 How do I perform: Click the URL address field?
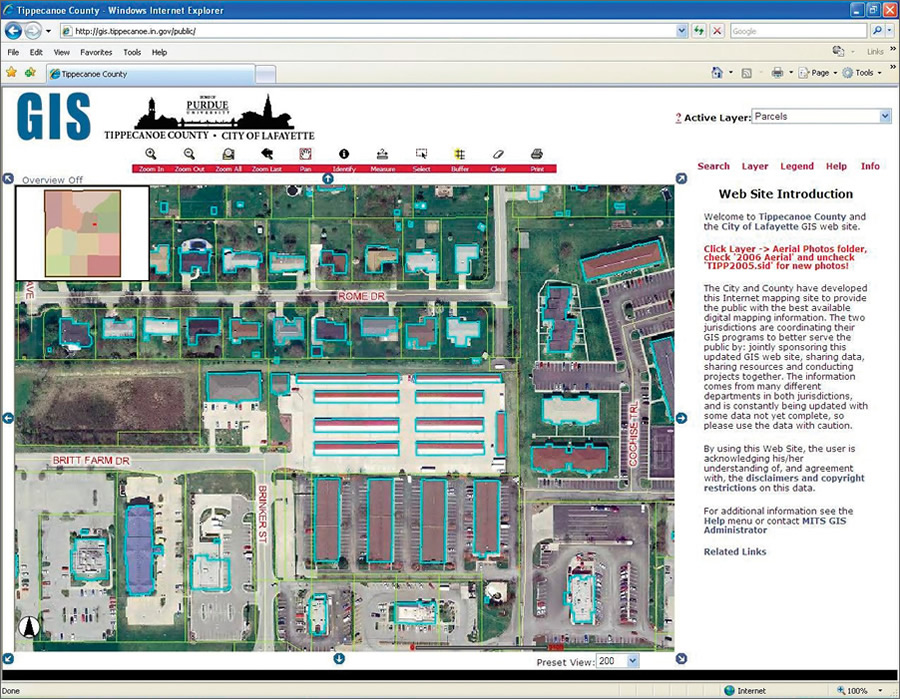pos(367,31)
